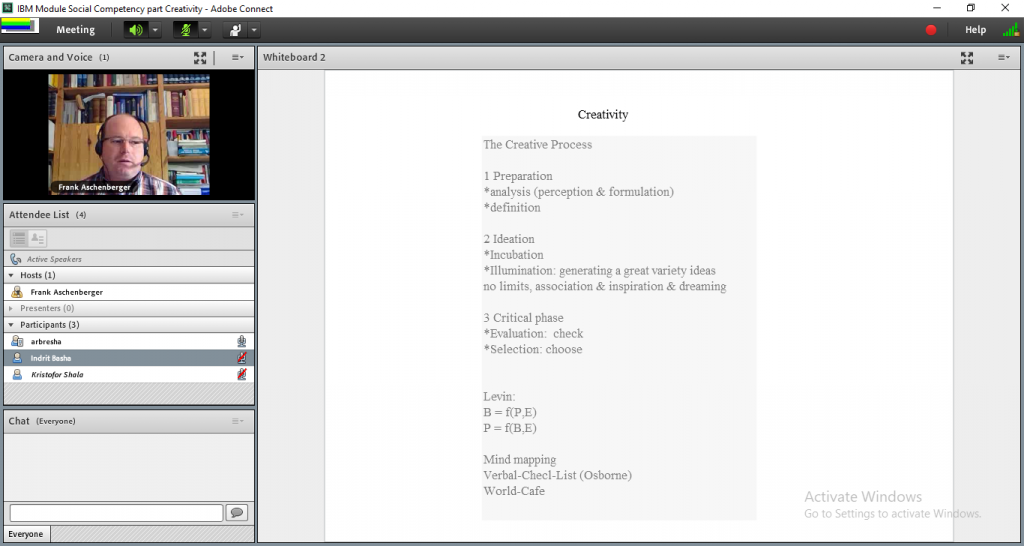
Task: Click 'The Creative Process' line on whiteboard
Action: pos(537,144)
